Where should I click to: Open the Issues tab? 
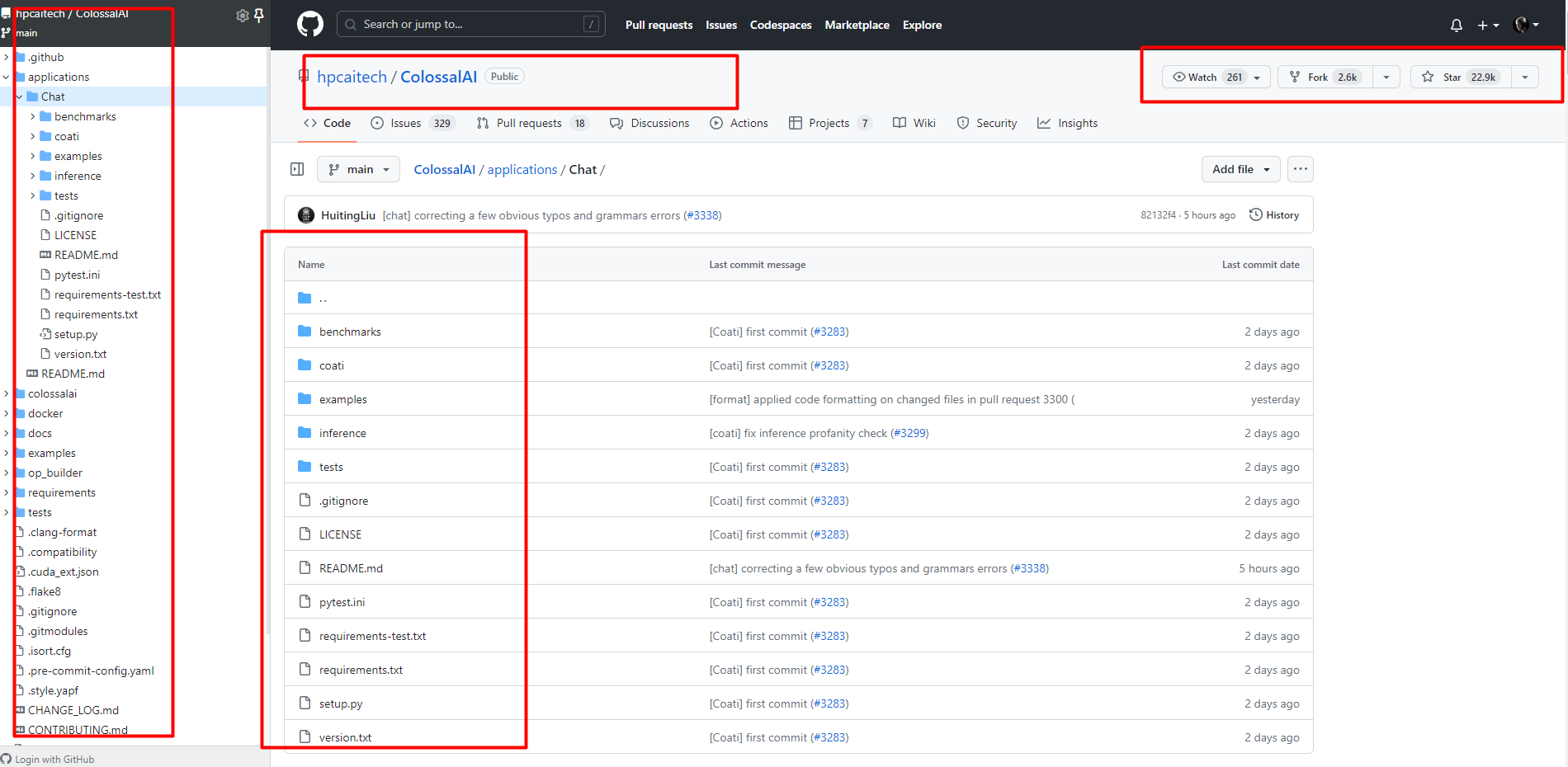click(x=413, y=123)
